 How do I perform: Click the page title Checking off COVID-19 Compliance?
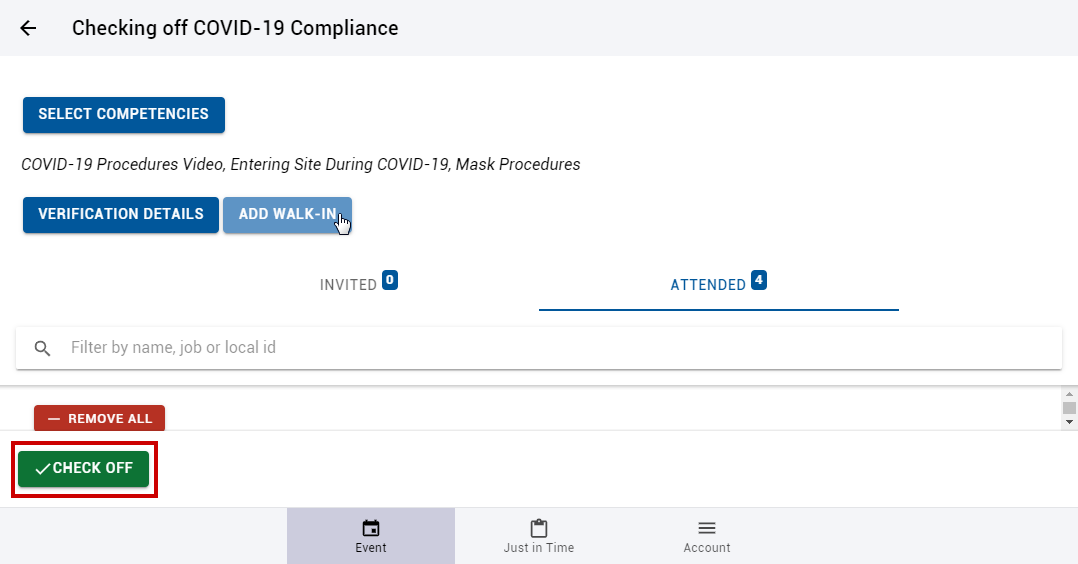(235, 28)
